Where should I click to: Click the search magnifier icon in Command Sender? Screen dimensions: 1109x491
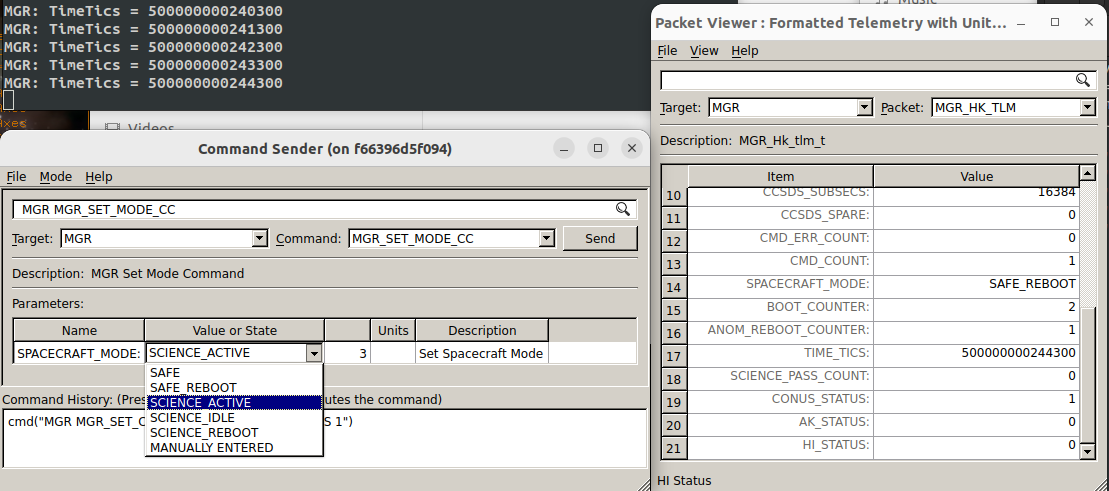[x=622, y=209]
